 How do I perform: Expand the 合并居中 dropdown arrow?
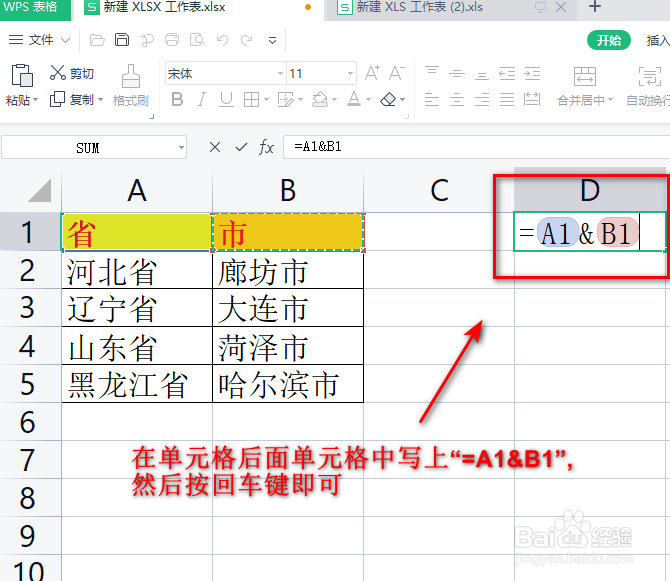(610, 100)
